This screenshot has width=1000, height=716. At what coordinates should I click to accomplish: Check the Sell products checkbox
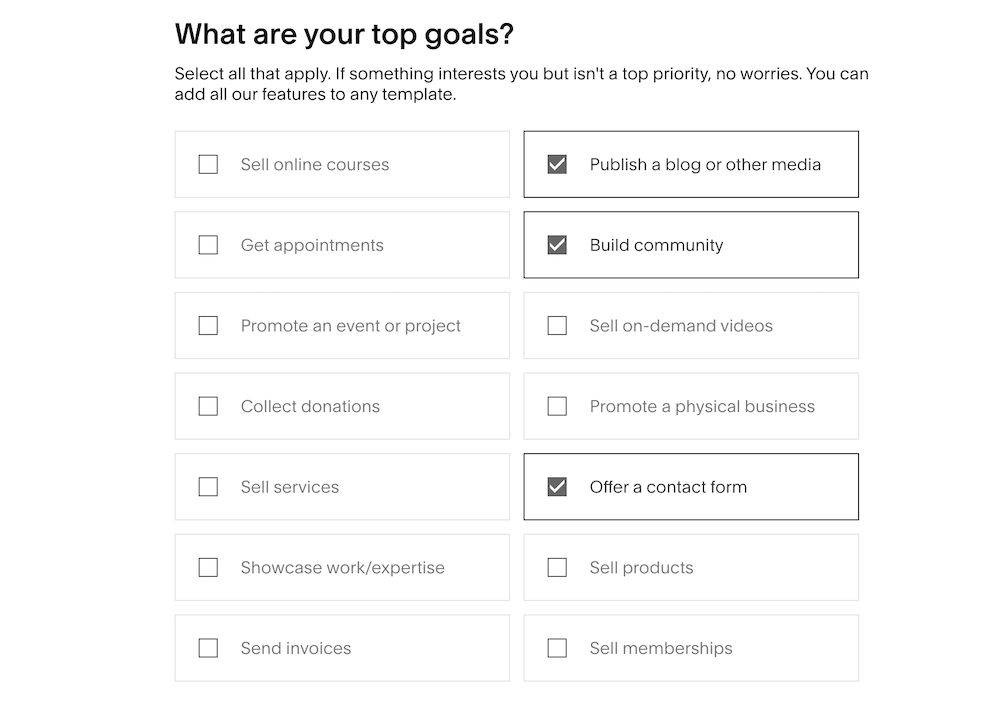pos(557,568)
